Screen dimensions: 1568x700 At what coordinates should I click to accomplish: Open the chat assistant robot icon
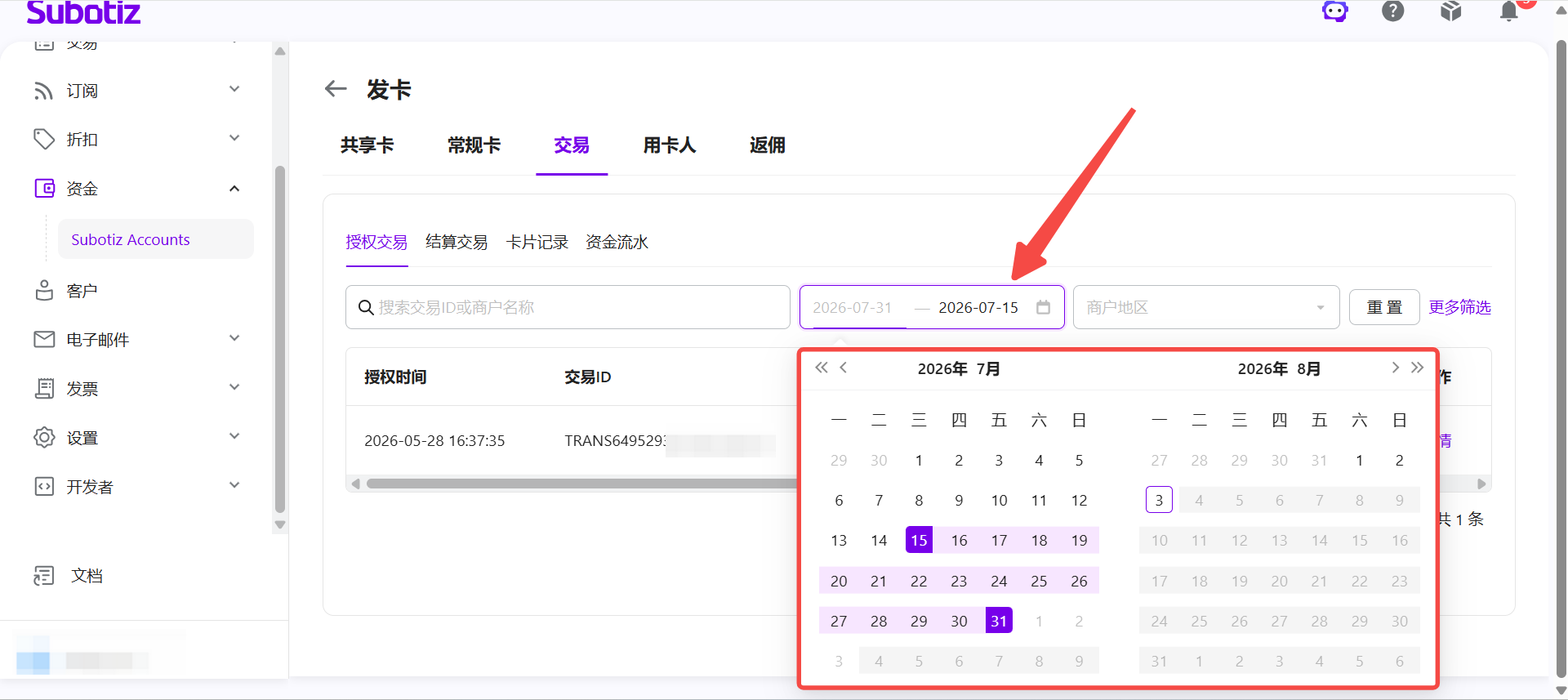tap(1335, 11)
